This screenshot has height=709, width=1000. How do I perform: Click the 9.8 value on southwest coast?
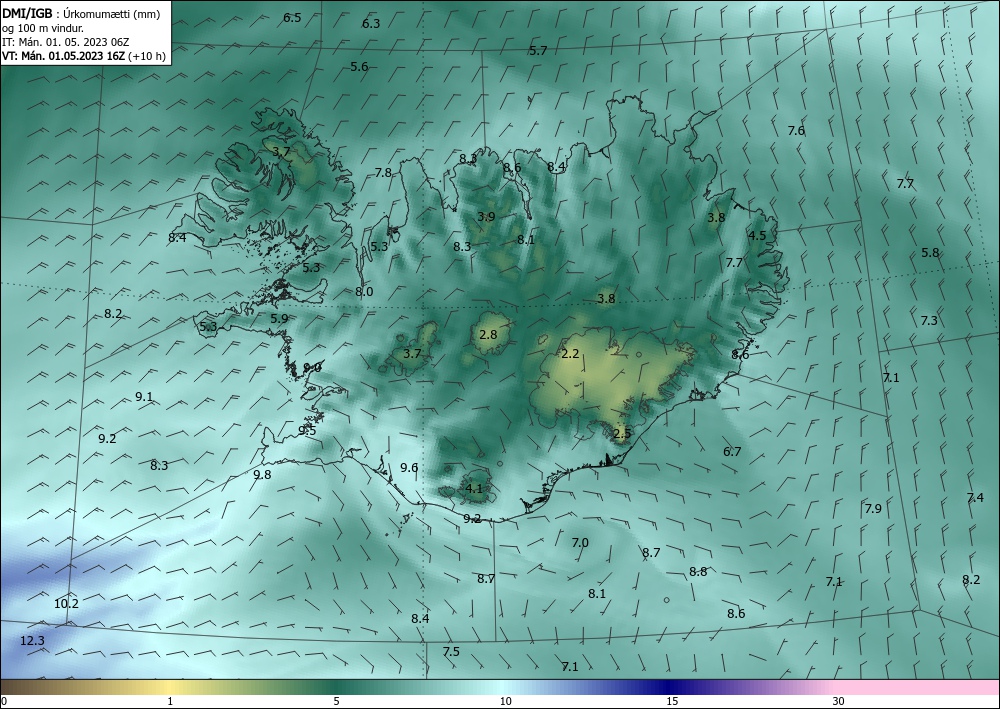tap(262, 475)
